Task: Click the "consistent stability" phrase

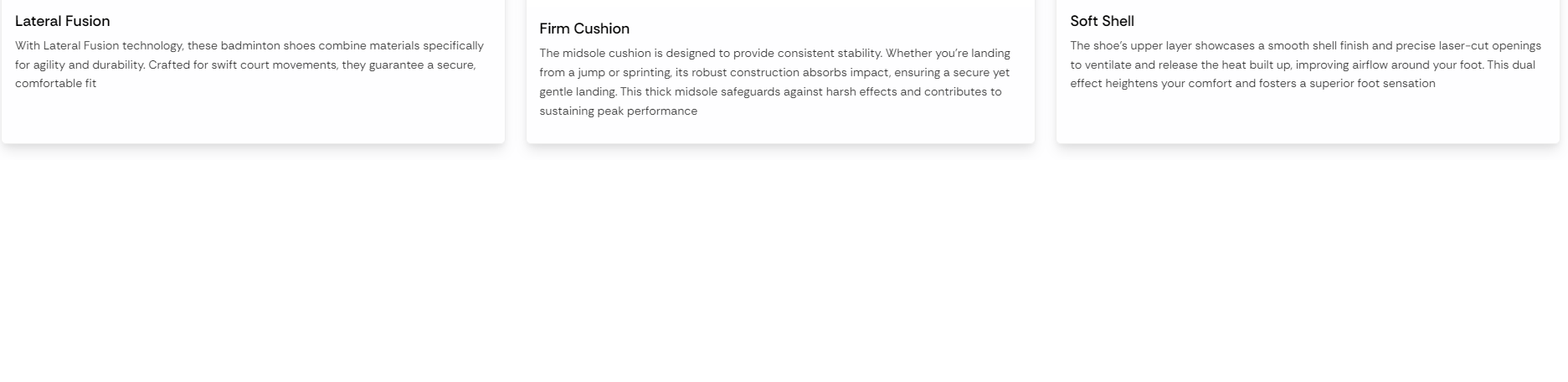Action: (x=830, y=54)
